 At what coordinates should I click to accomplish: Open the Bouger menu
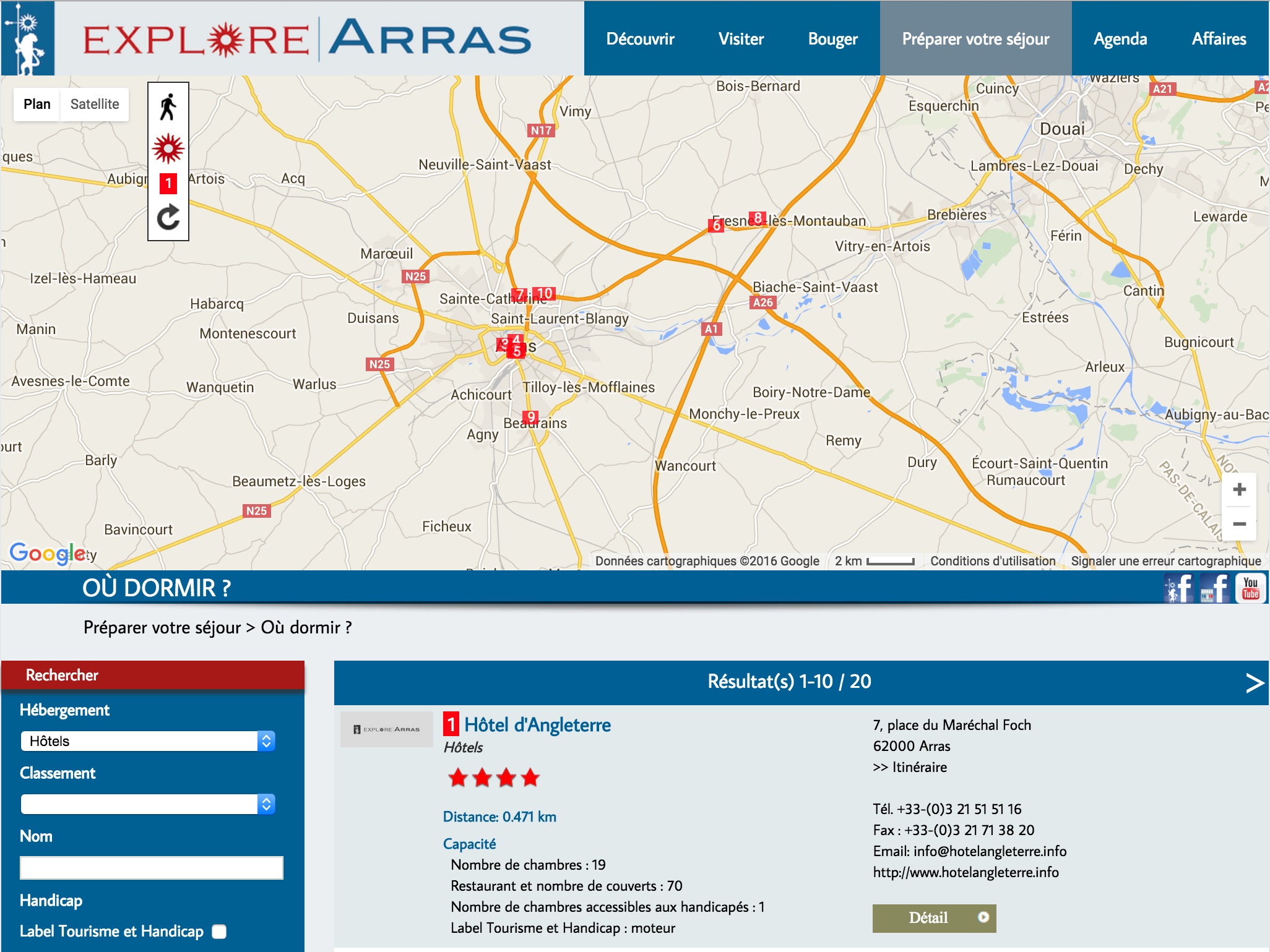pyautogui.click(x=832, y=39)
